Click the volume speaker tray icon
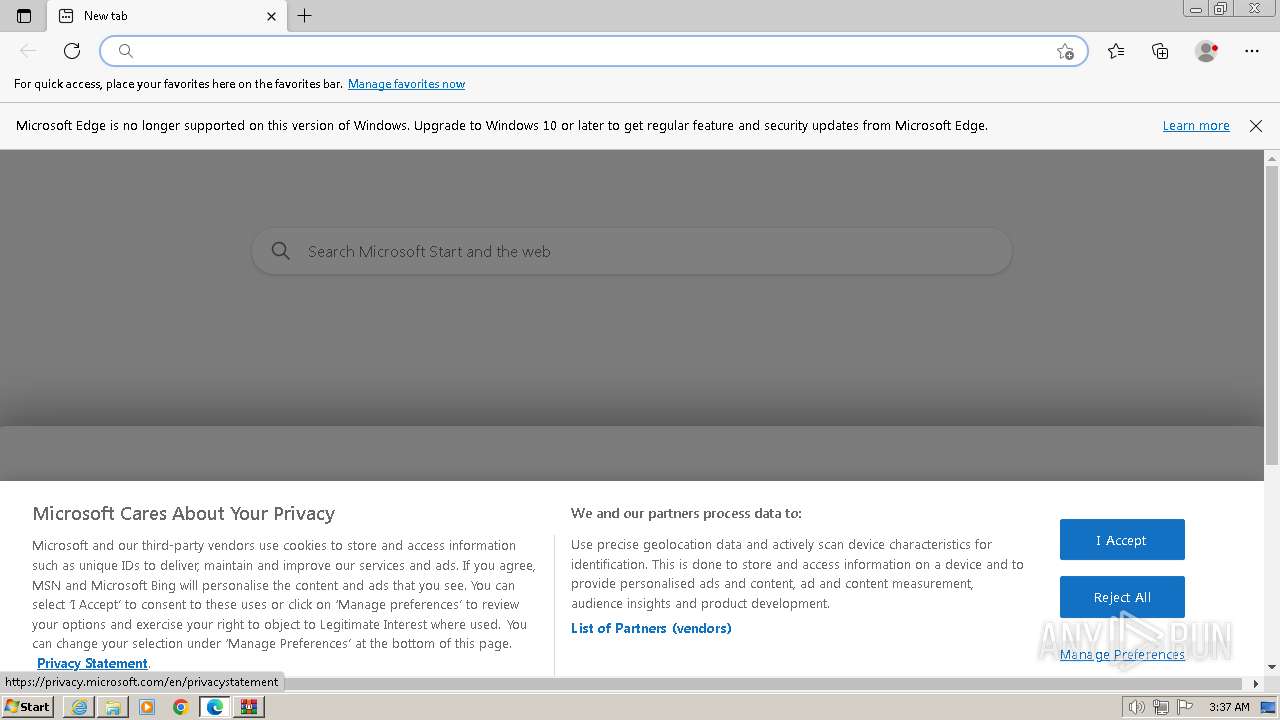1280x720 pixels. click(1137, 707)
